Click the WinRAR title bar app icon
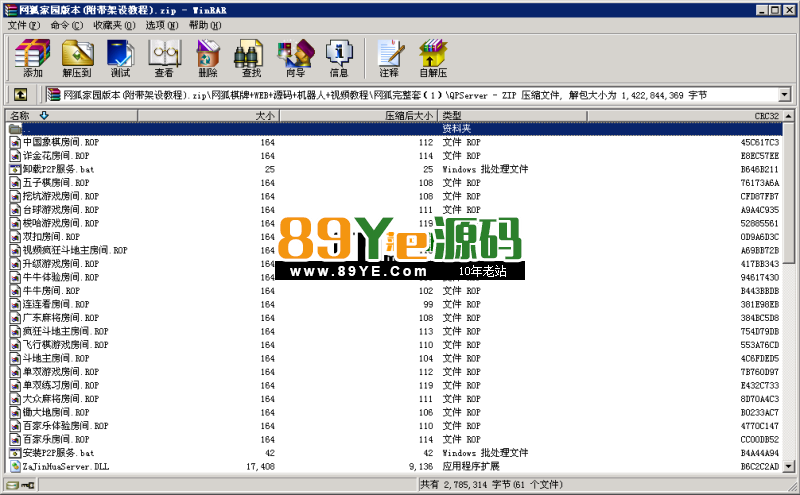Screen dimensions: 800x495 coord(11,10)
